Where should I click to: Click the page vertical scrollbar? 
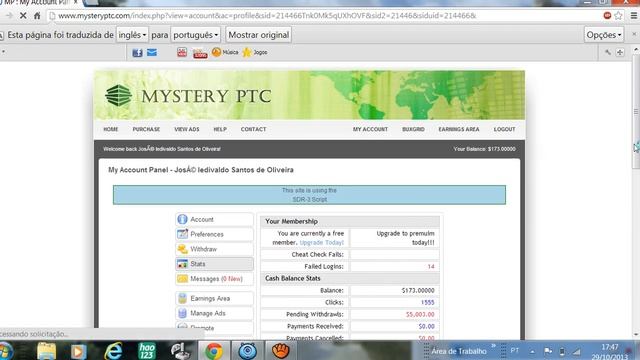pos(636,112)
